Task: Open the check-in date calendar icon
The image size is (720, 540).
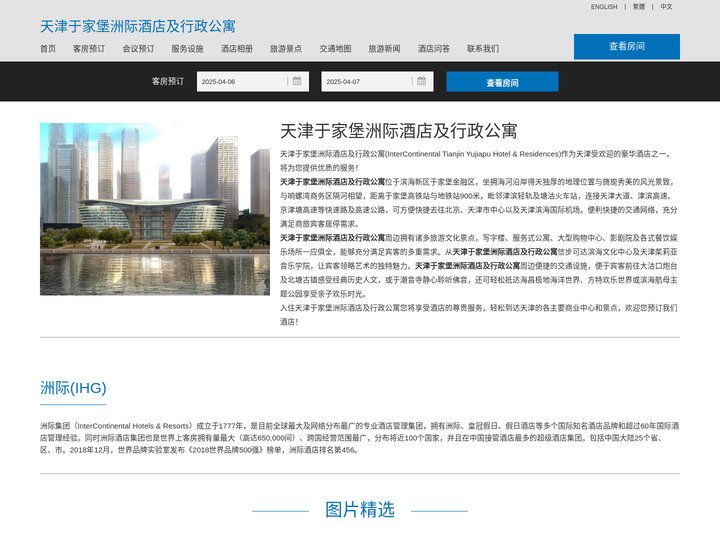Action: coord(297,81)
